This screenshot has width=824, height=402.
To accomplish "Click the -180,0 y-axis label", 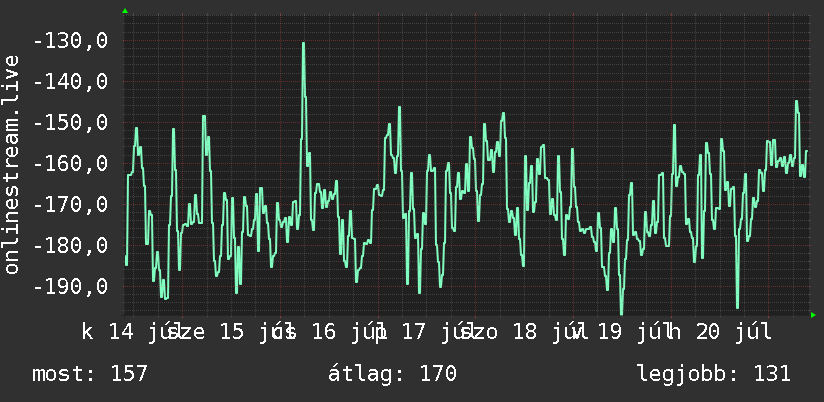I will click(70, 245).
